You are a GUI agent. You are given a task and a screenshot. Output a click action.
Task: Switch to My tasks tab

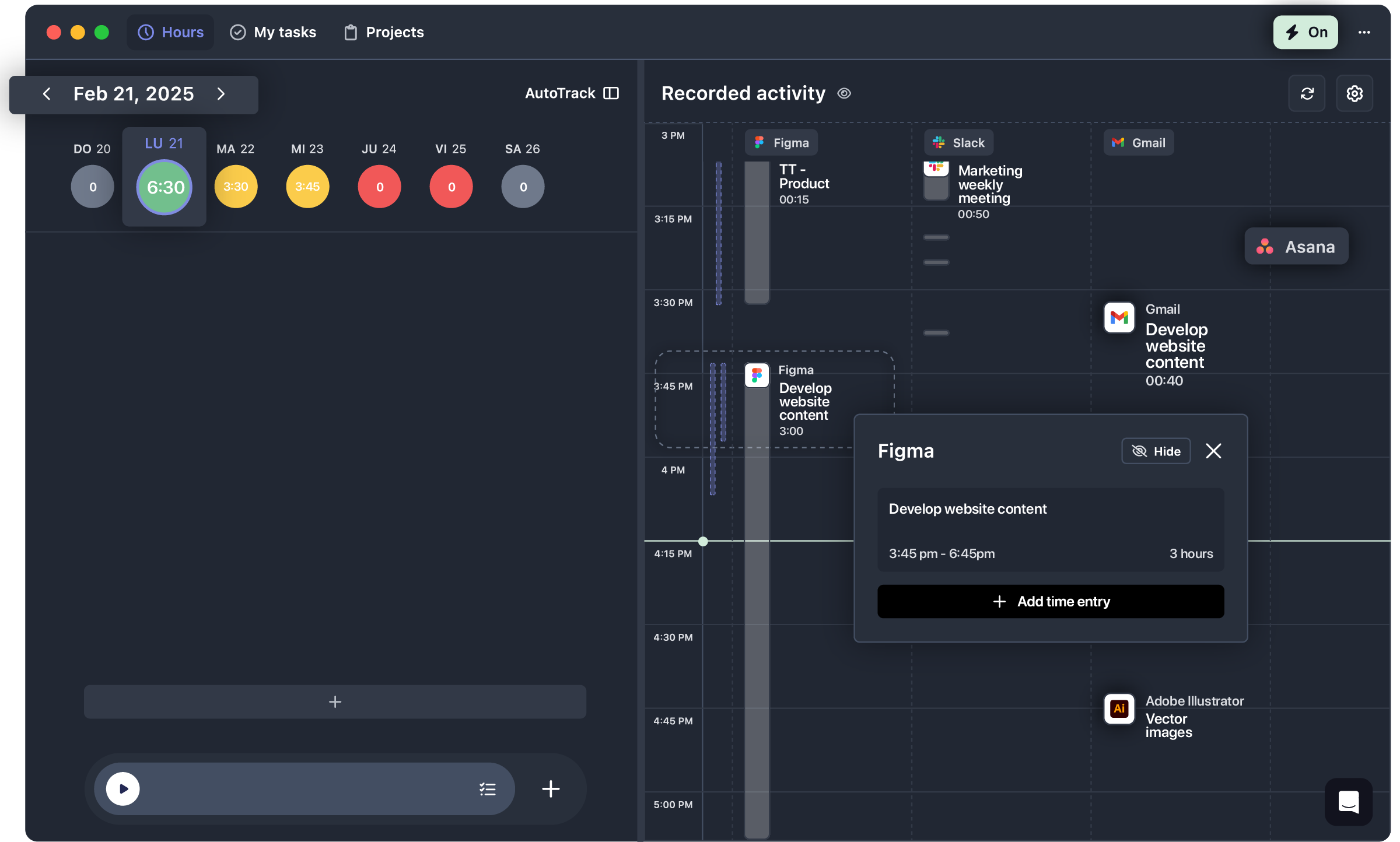[x=273, y=32]
